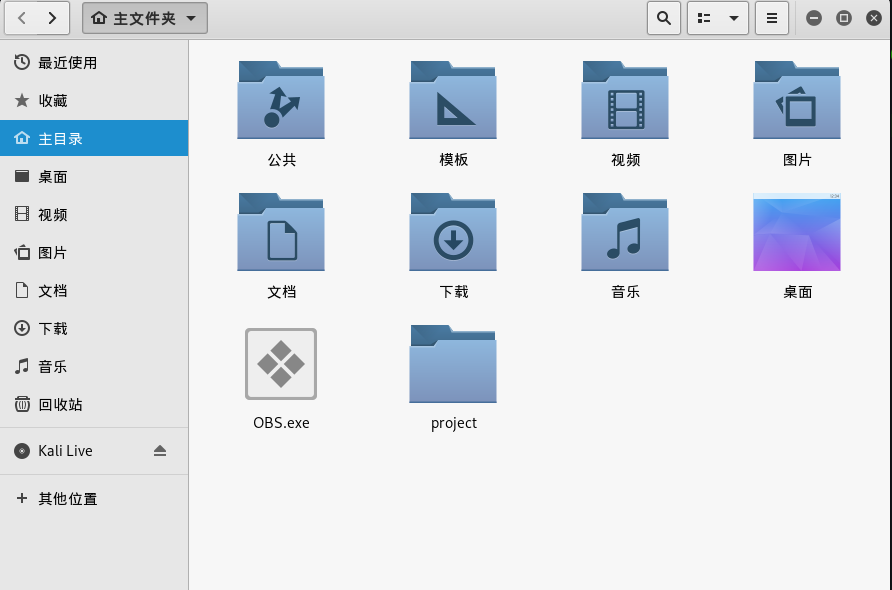Click the search magnifier icon

664,18
